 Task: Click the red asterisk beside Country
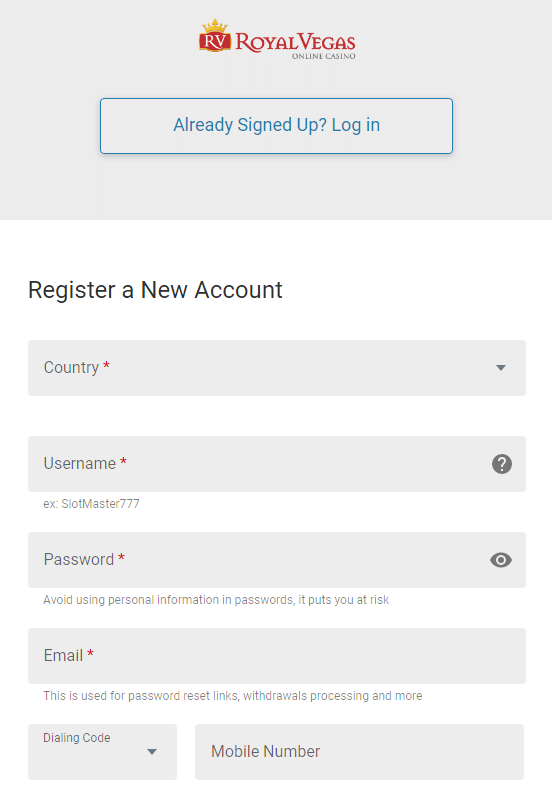pyautogui.click(x=106, y=365)
